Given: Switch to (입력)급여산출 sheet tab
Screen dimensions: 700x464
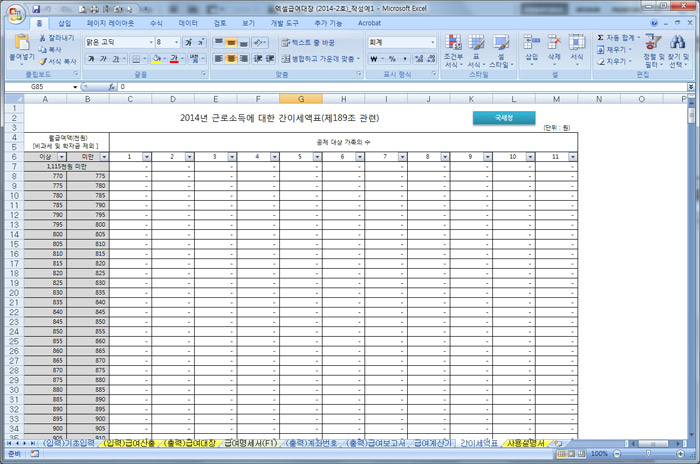Looking at the screenshot, I should pos(129,443).
